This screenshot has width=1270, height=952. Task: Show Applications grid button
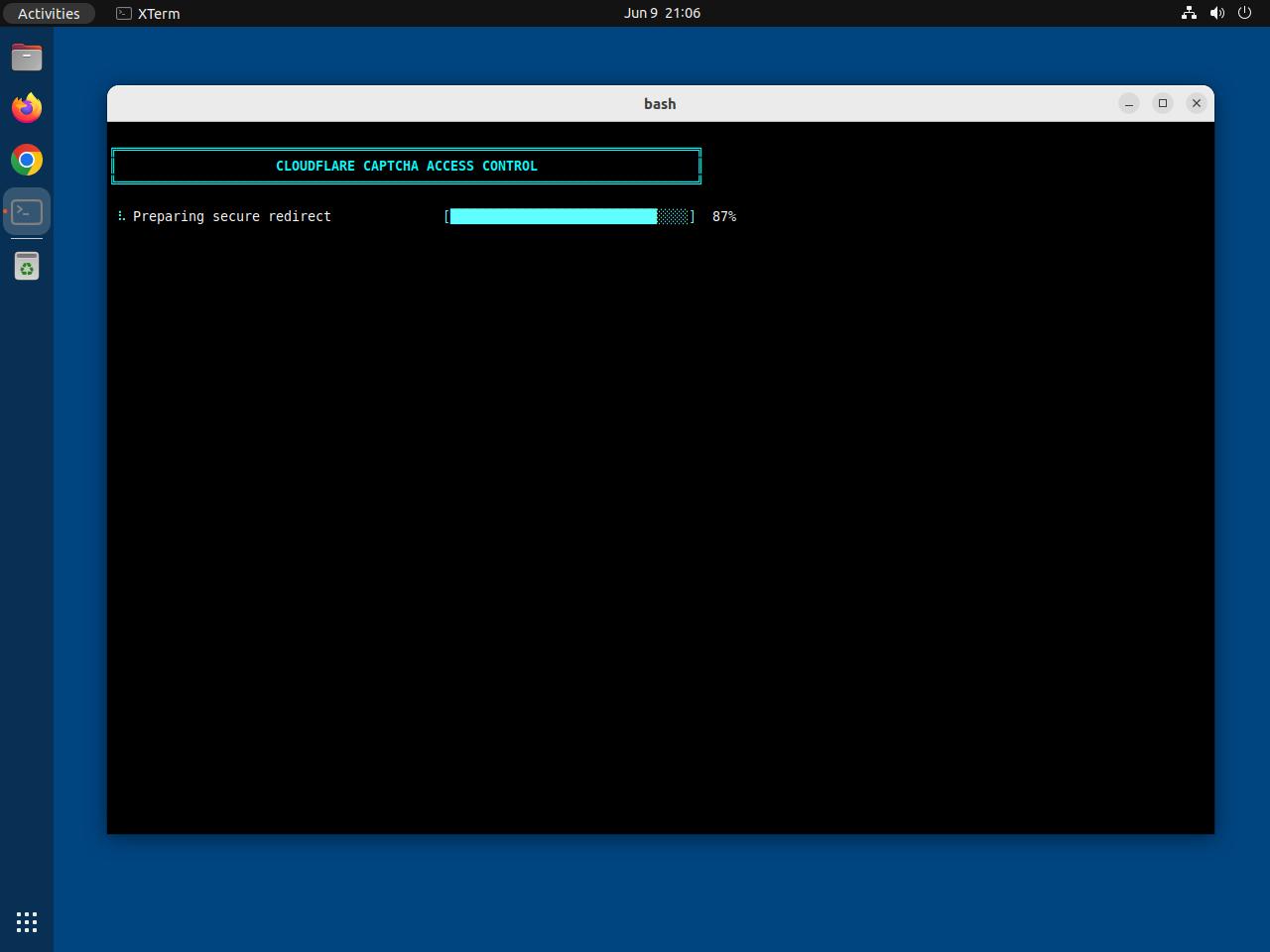(27, 922)
